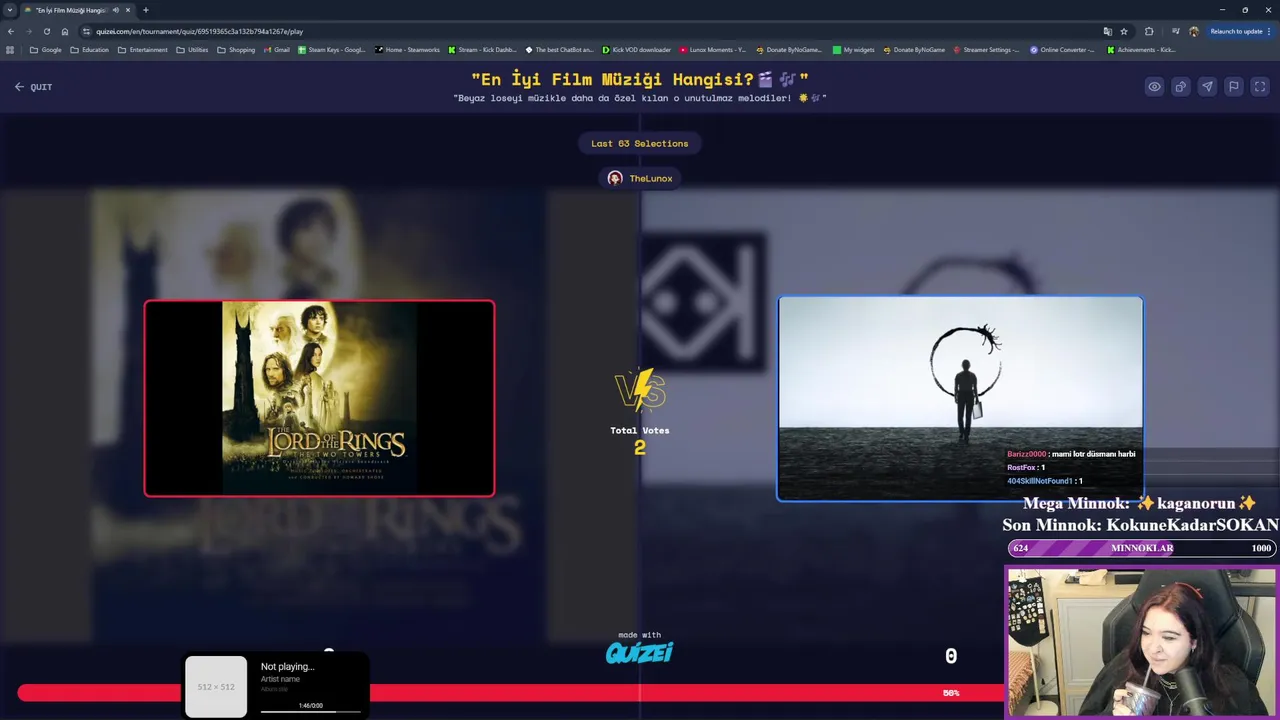Reload the page

coord(46,31)
